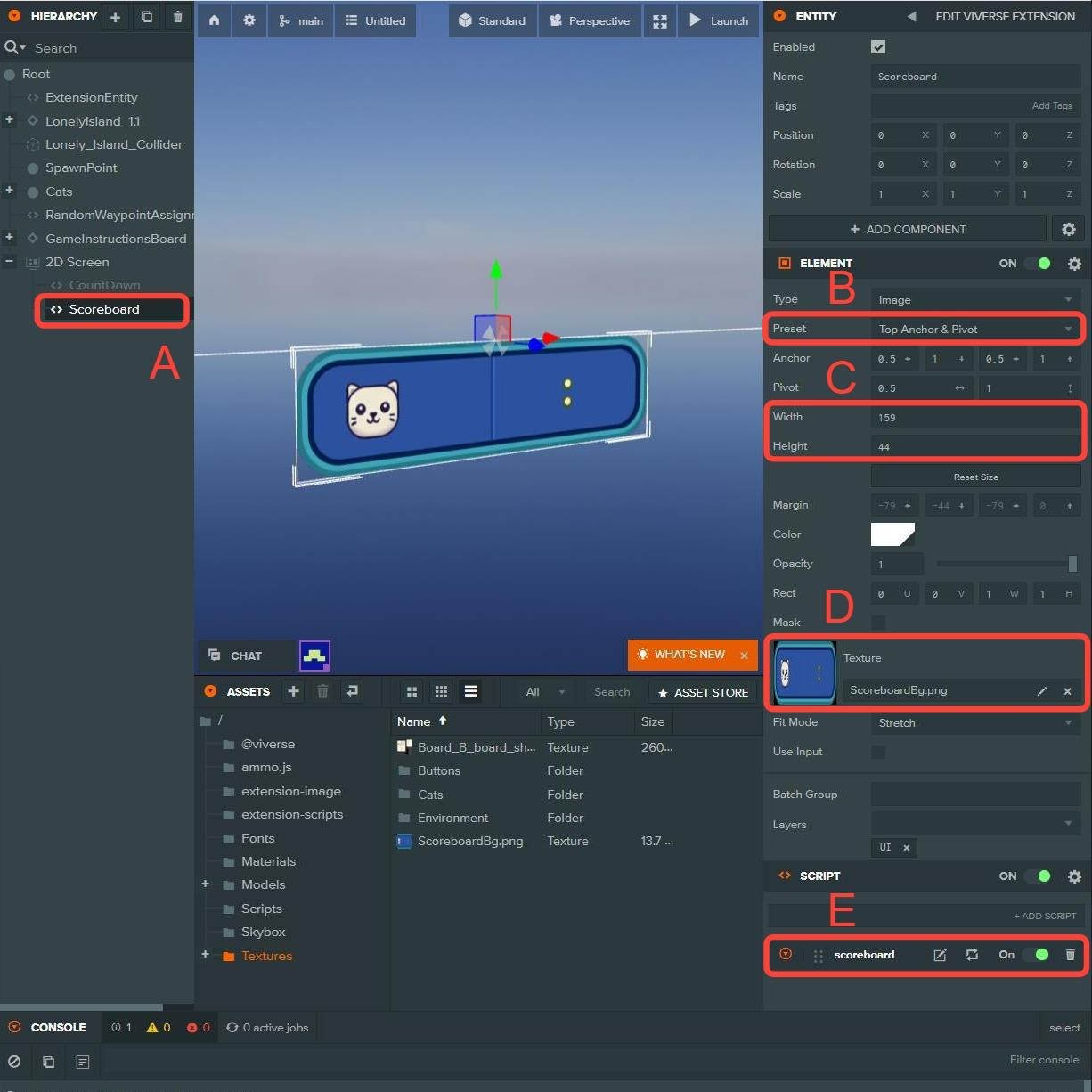Open editor settings gear in viewport toolbar

coord(249,20)
